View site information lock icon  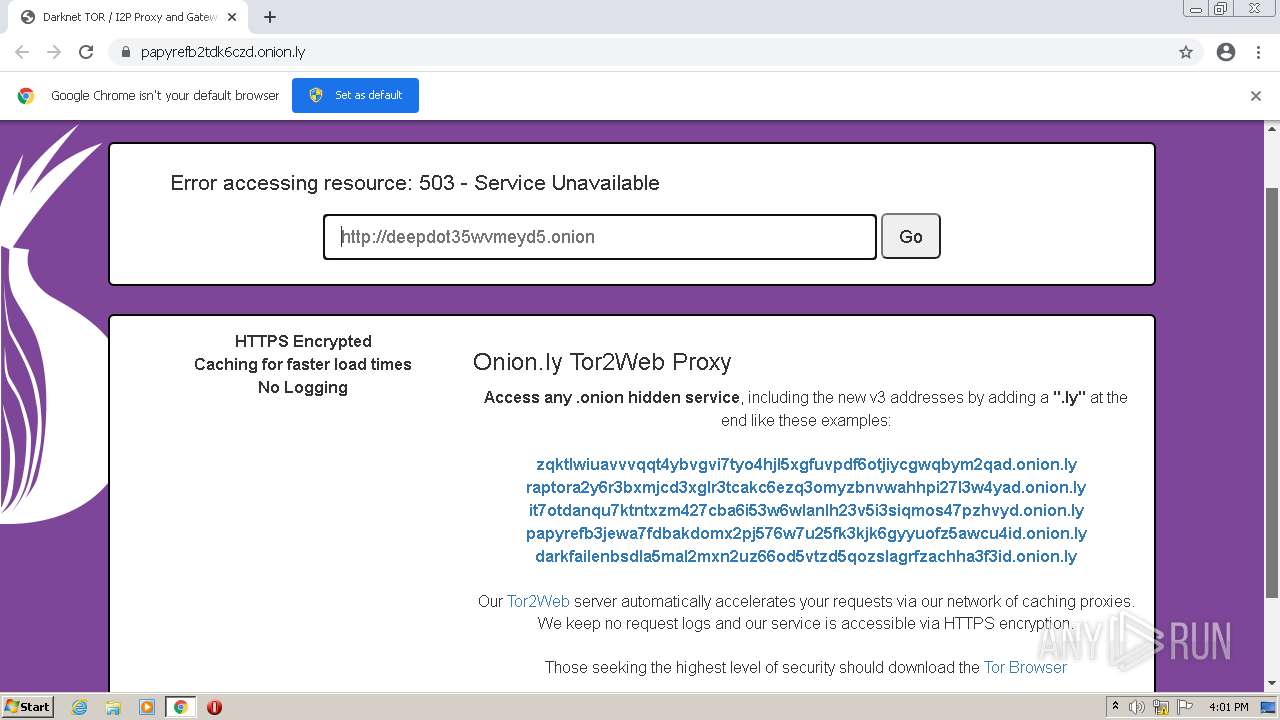(x=125, y=52)
